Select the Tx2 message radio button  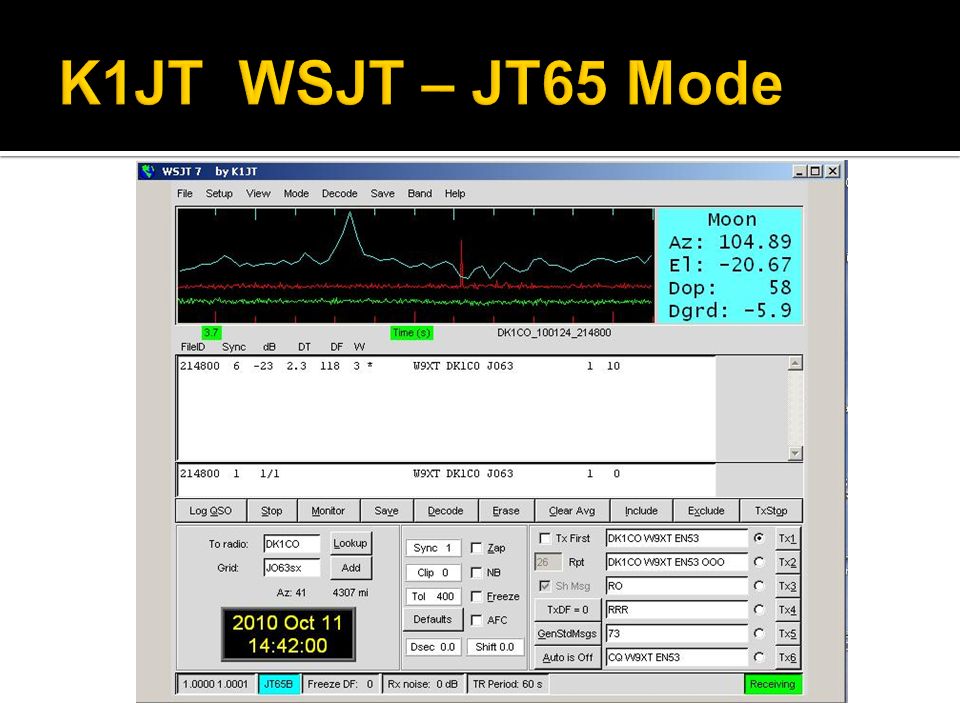[759, 562]
